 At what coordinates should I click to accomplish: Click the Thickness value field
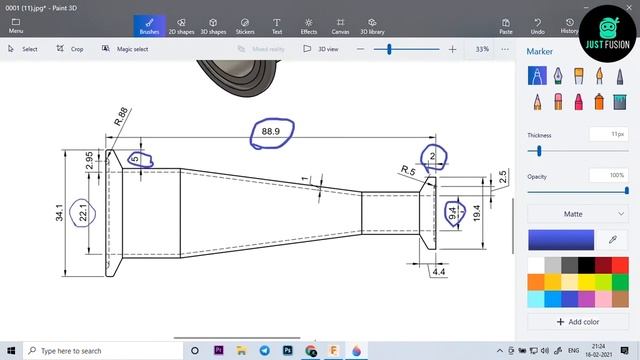click(609, 134)
